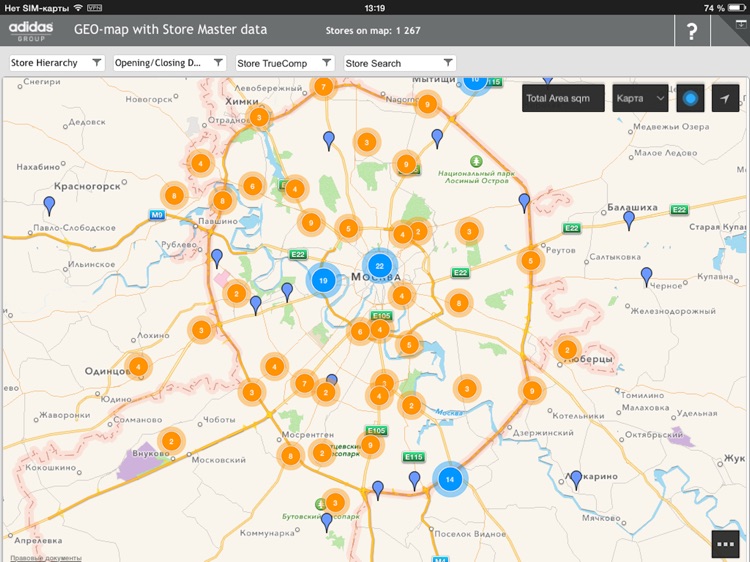Tap orange cluster 4 at Одинцово

(x=138, y=367)
